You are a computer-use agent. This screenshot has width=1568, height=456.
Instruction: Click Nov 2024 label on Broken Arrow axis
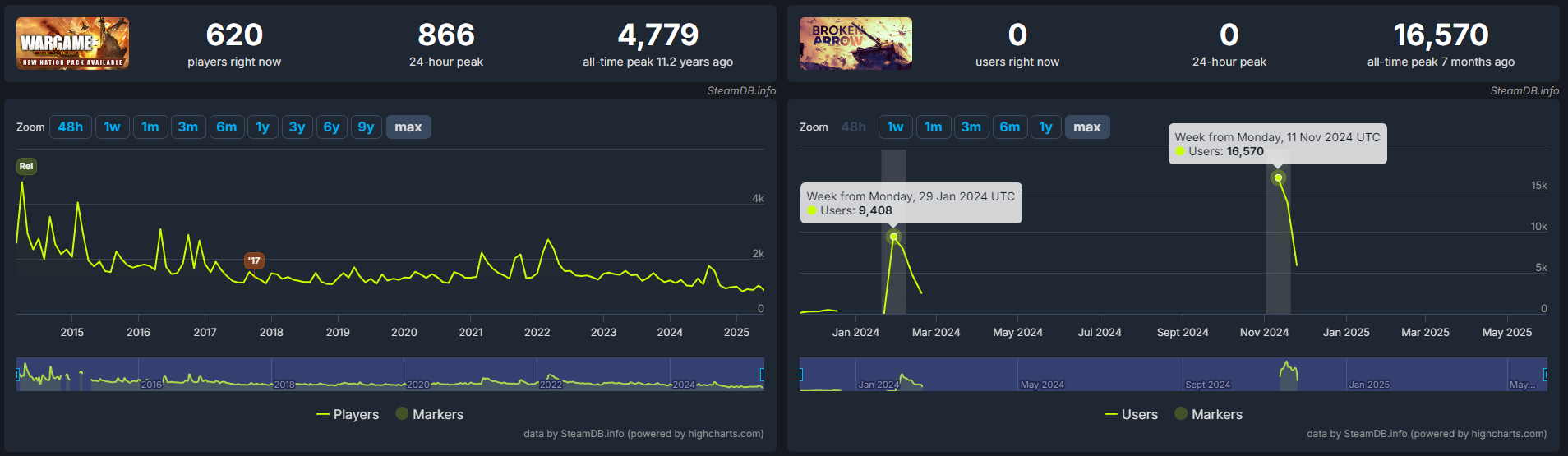1264,332
